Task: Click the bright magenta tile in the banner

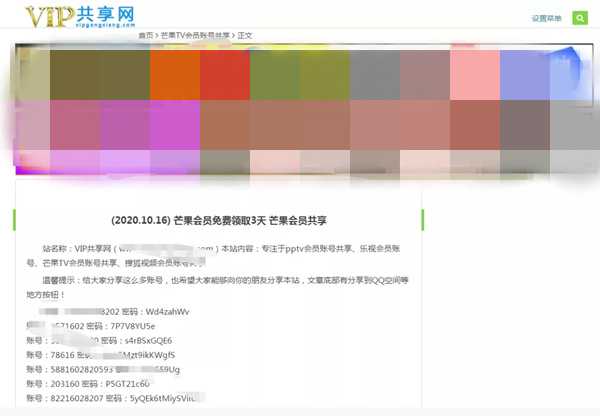Action: (174, 123)
